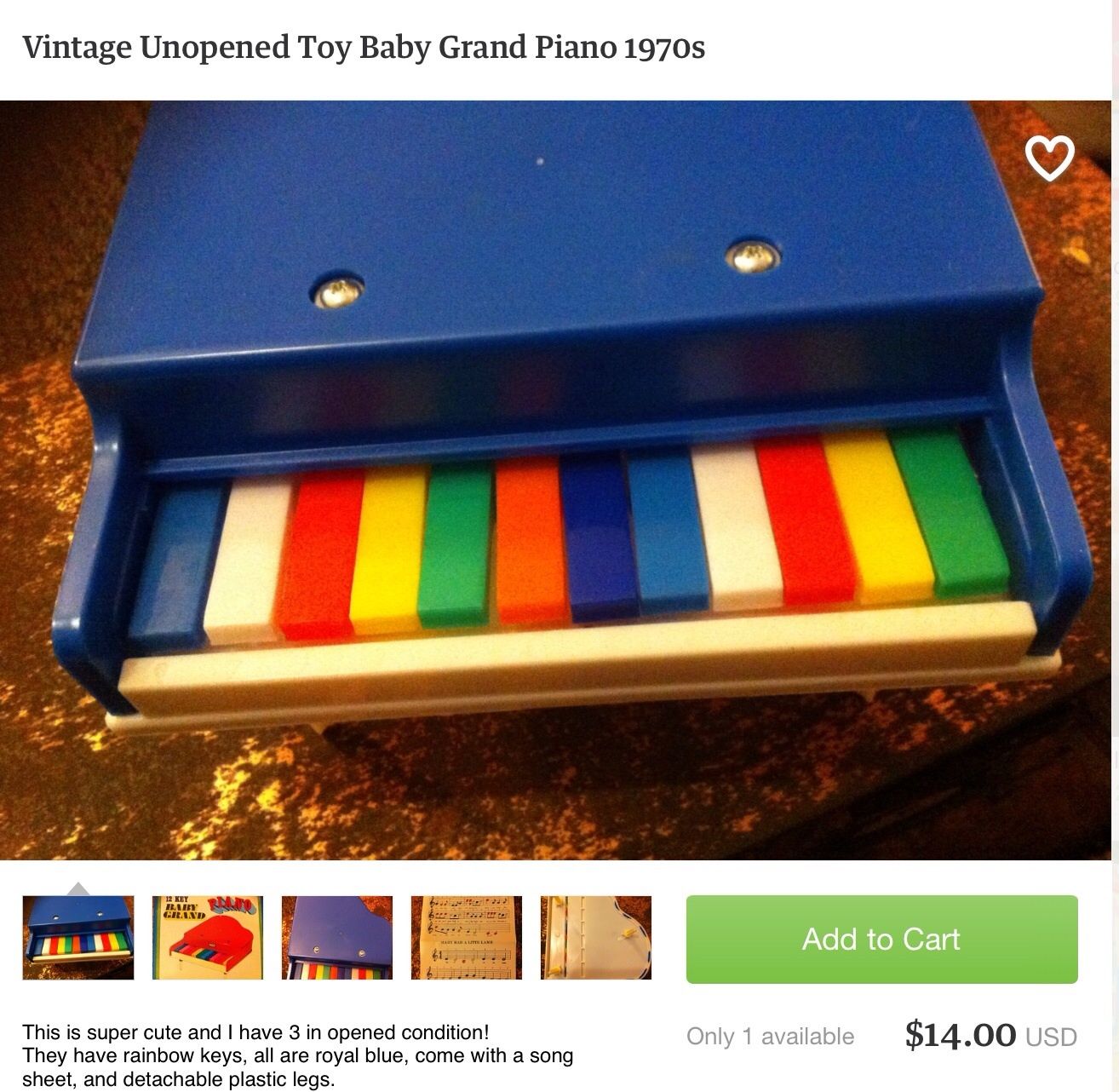View the thumbnail of piano underside

(x=596, y=937)
